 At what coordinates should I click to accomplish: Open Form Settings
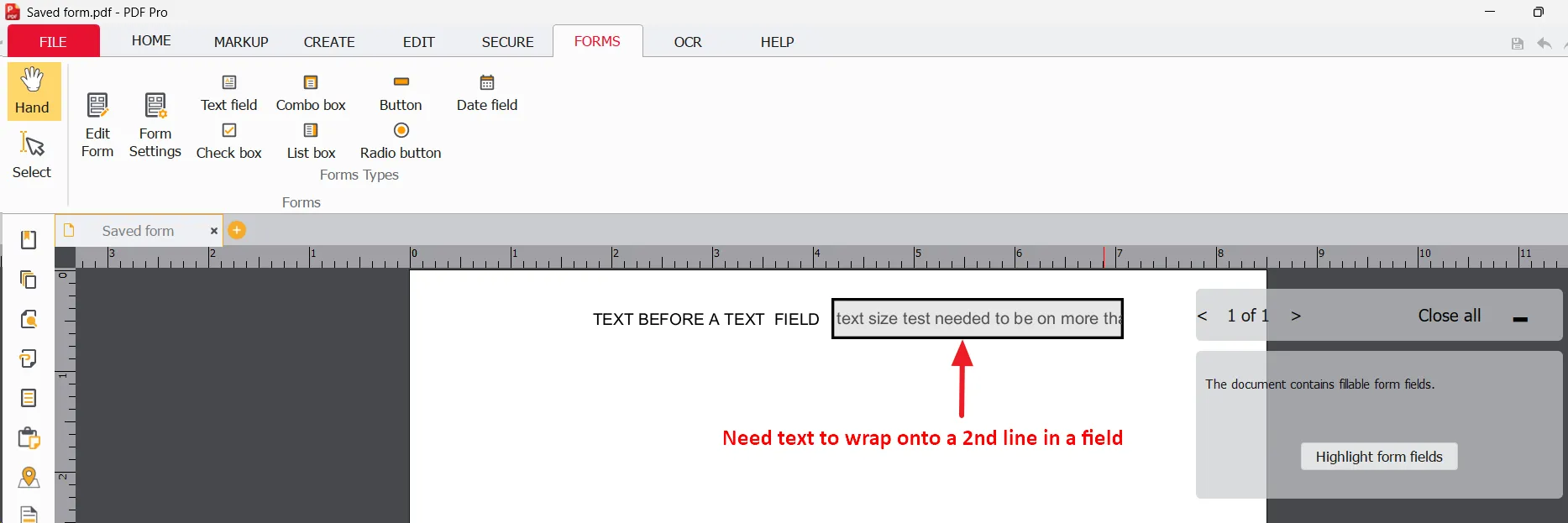pos(155,125)
